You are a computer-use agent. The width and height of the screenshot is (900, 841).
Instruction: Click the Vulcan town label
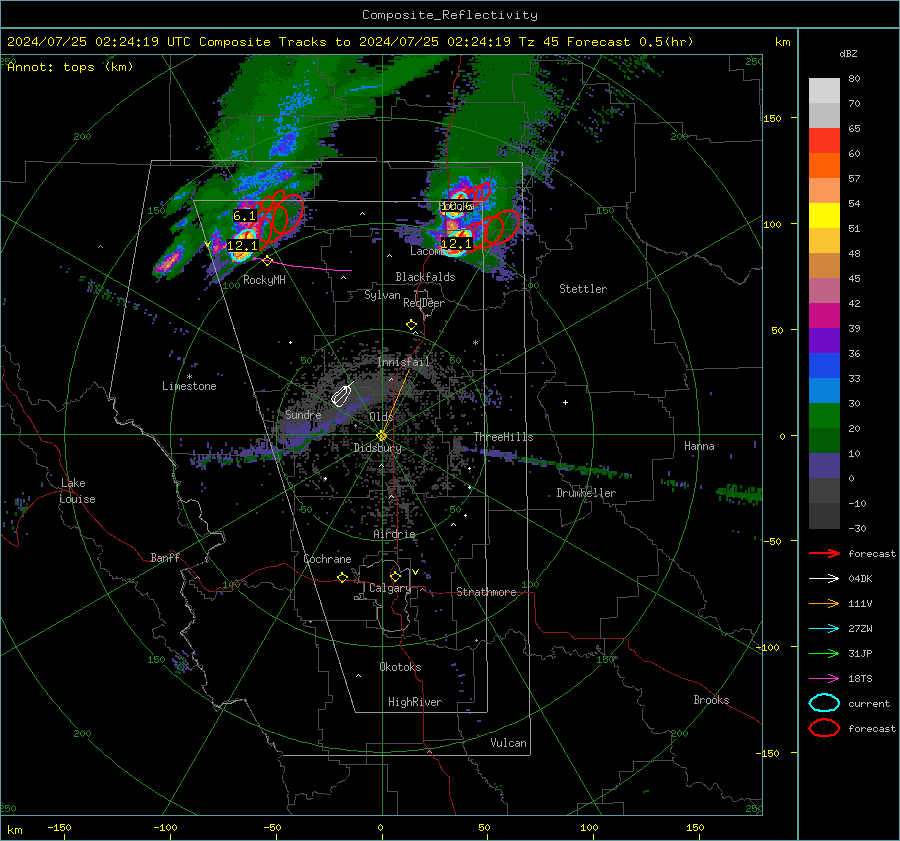[x=508, y=743]
